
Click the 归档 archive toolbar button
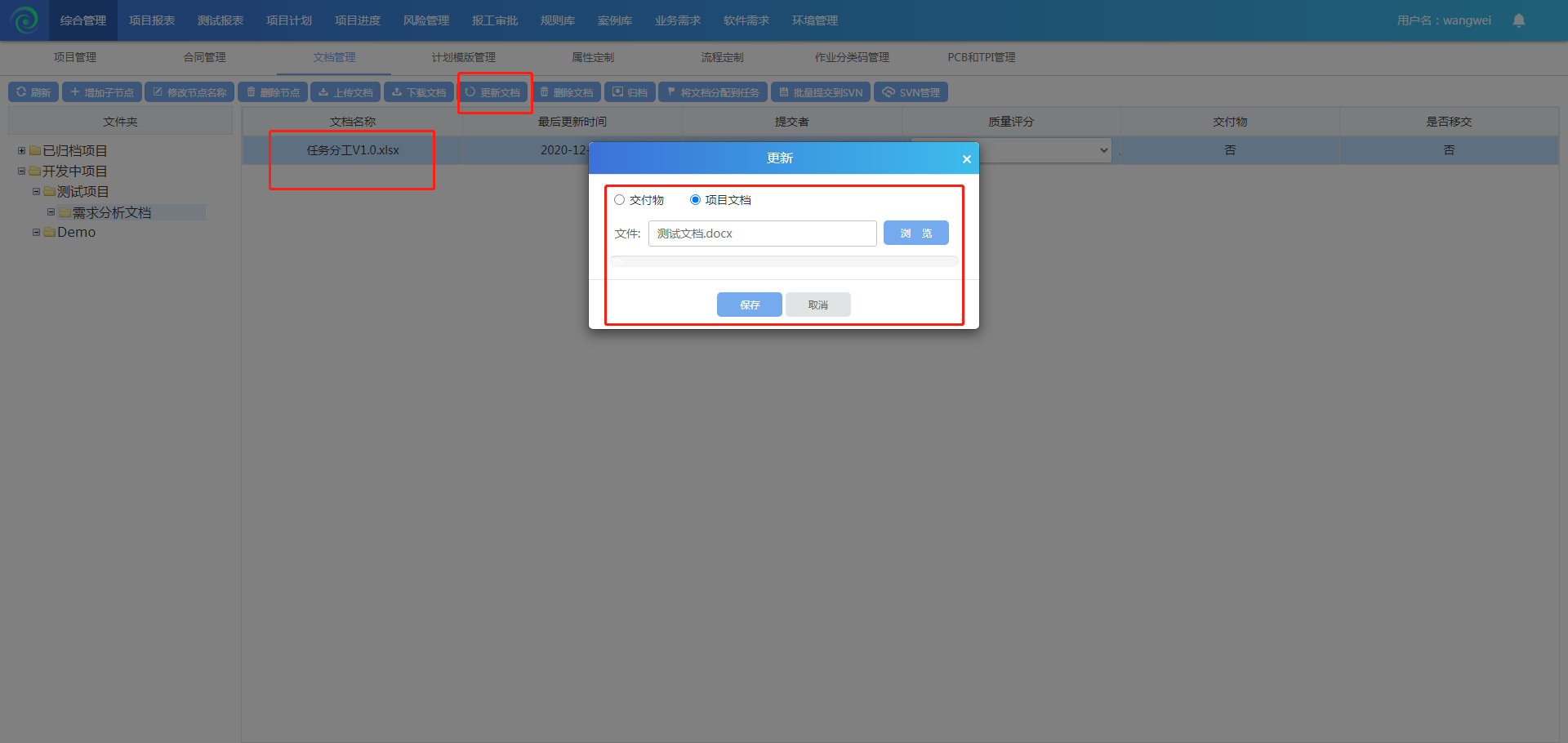[x=630, y=92]
